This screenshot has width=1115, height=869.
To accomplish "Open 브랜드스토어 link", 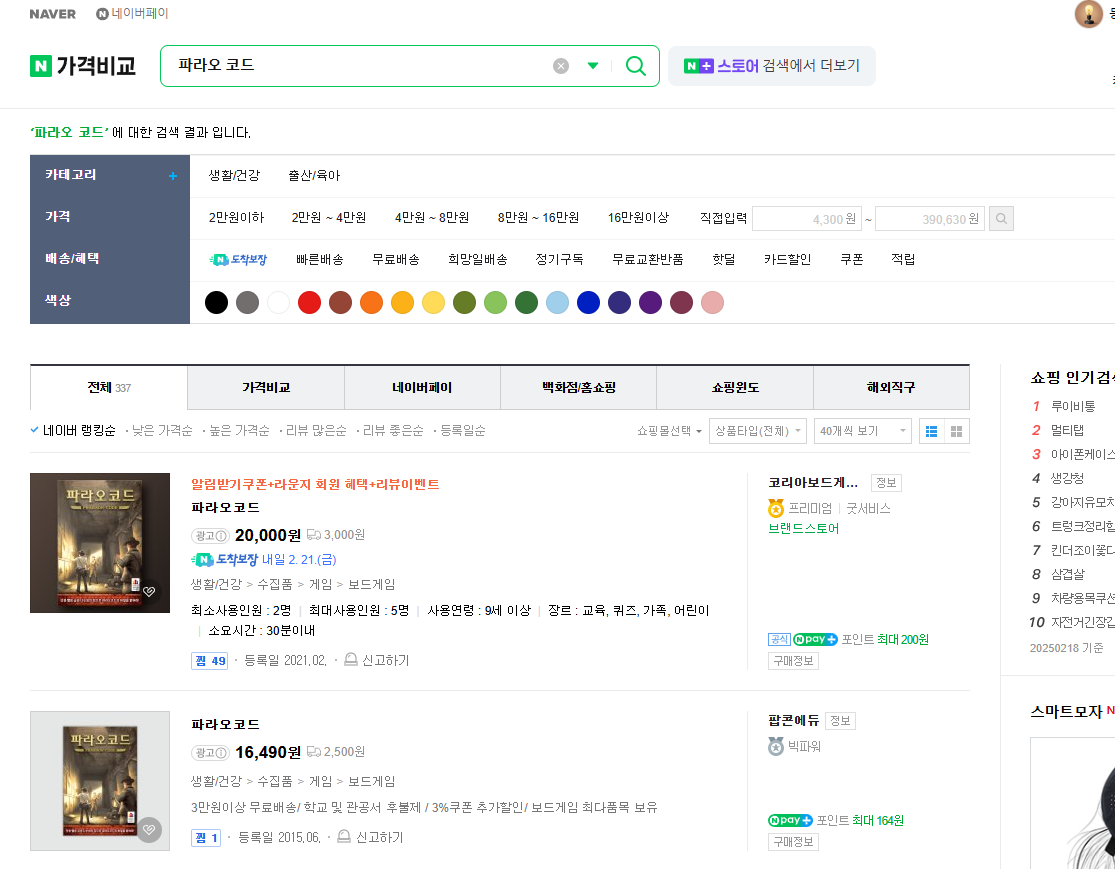I will pos(804,528).
